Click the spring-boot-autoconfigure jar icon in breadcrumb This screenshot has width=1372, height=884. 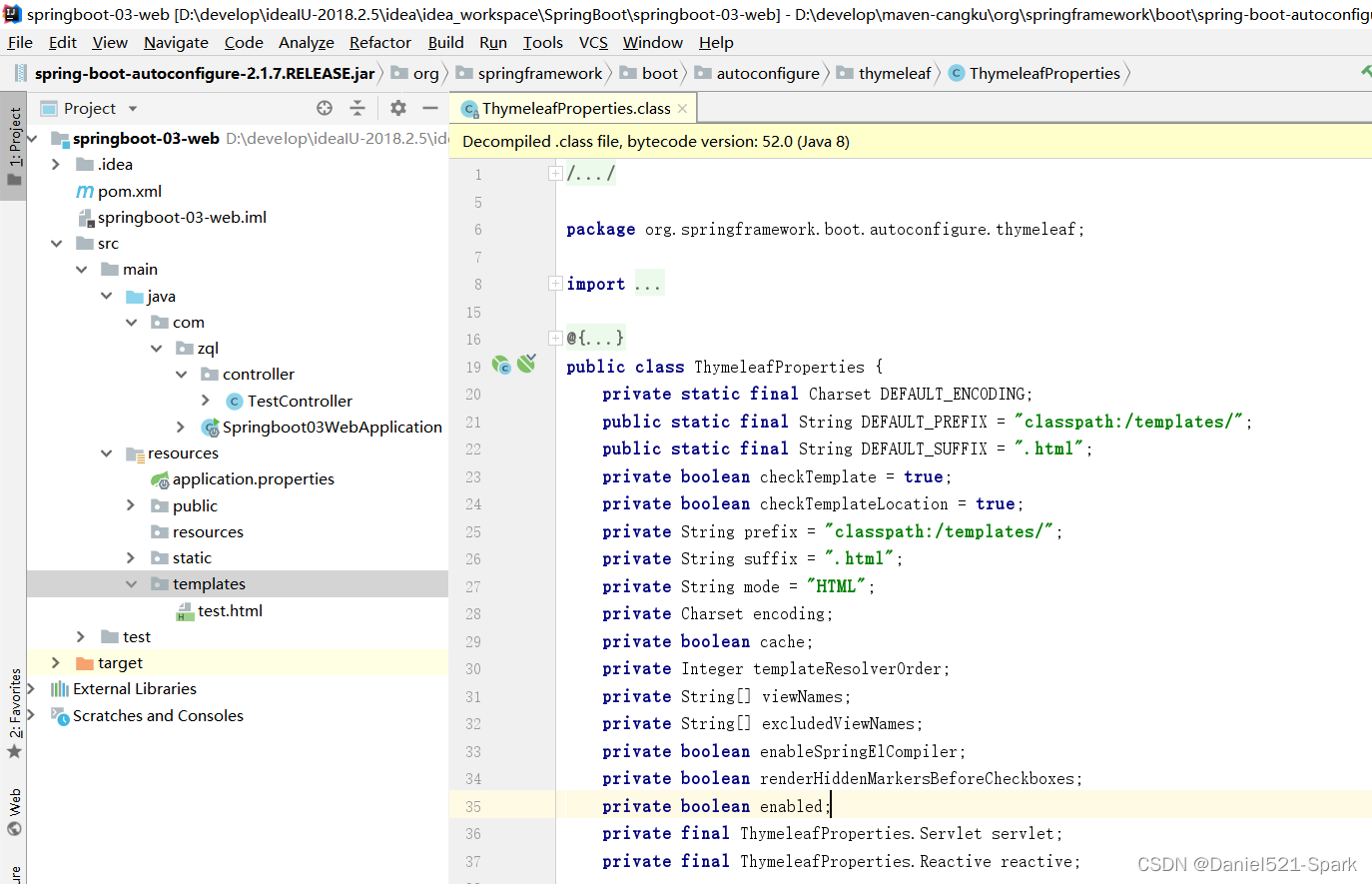click(x=21, y=73)
